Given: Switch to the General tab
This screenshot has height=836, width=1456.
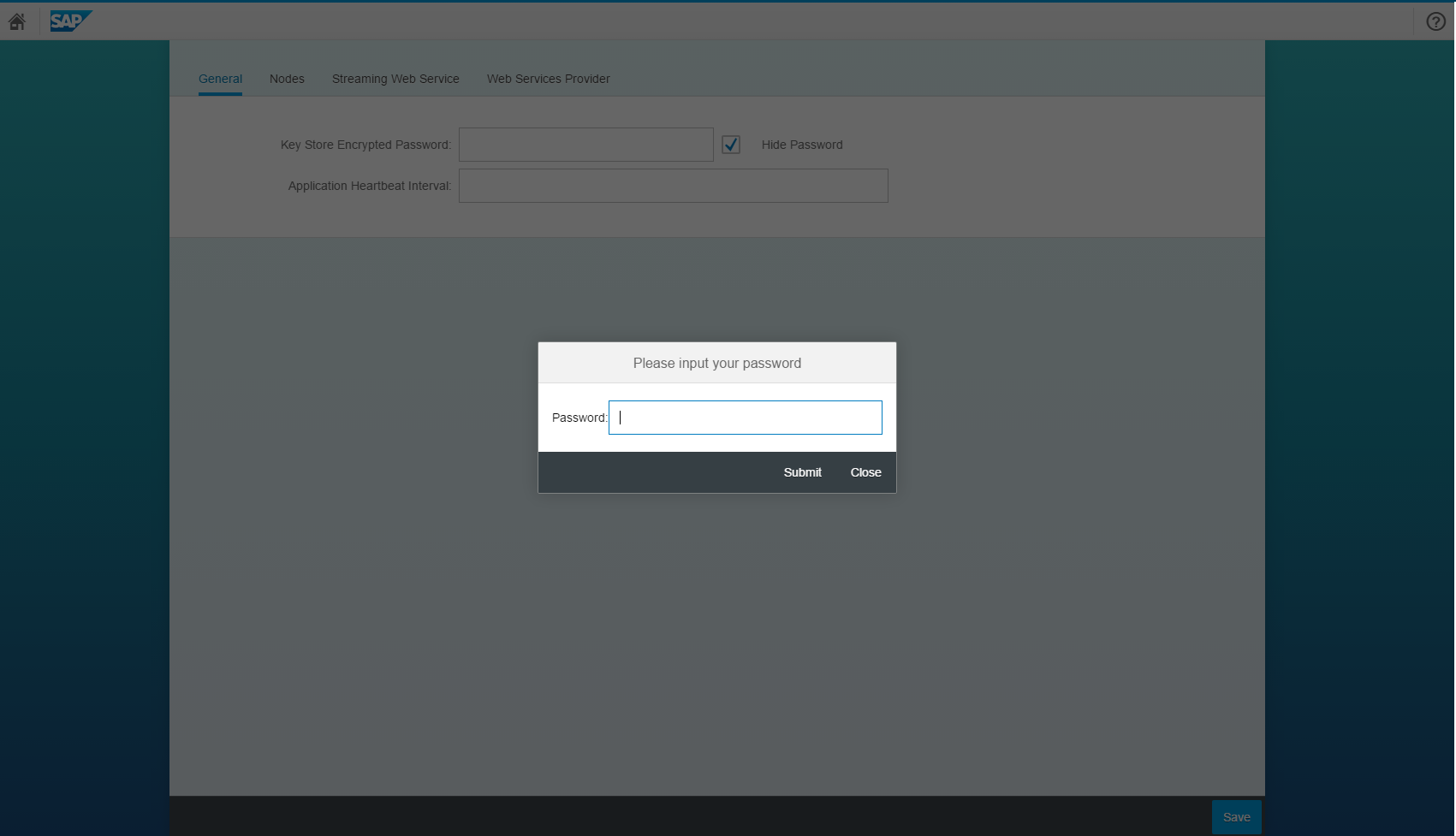Looking at the screenshot, I should coord(220,79).
